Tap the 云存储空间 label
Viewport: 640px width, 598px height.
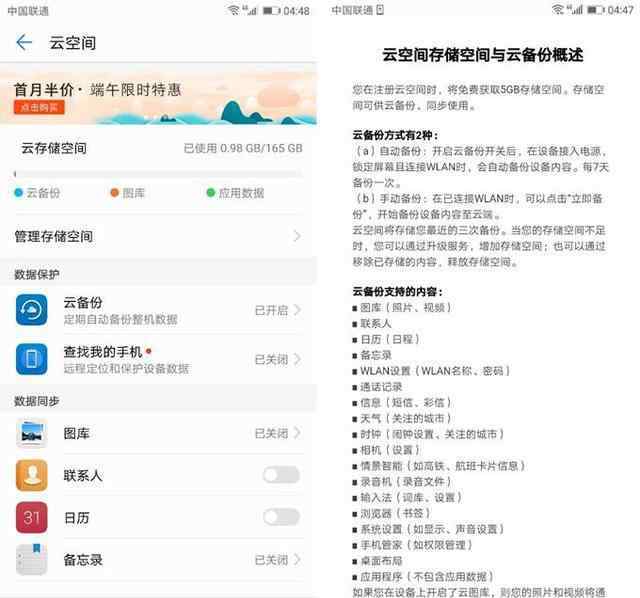coord(53,148)
